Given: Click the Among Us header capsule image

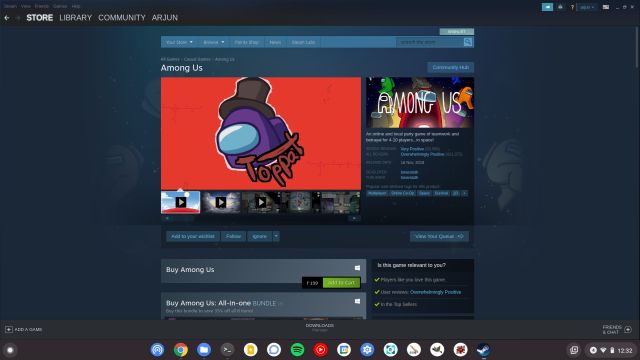Looking at the screenshot, I should click(420, 102).
